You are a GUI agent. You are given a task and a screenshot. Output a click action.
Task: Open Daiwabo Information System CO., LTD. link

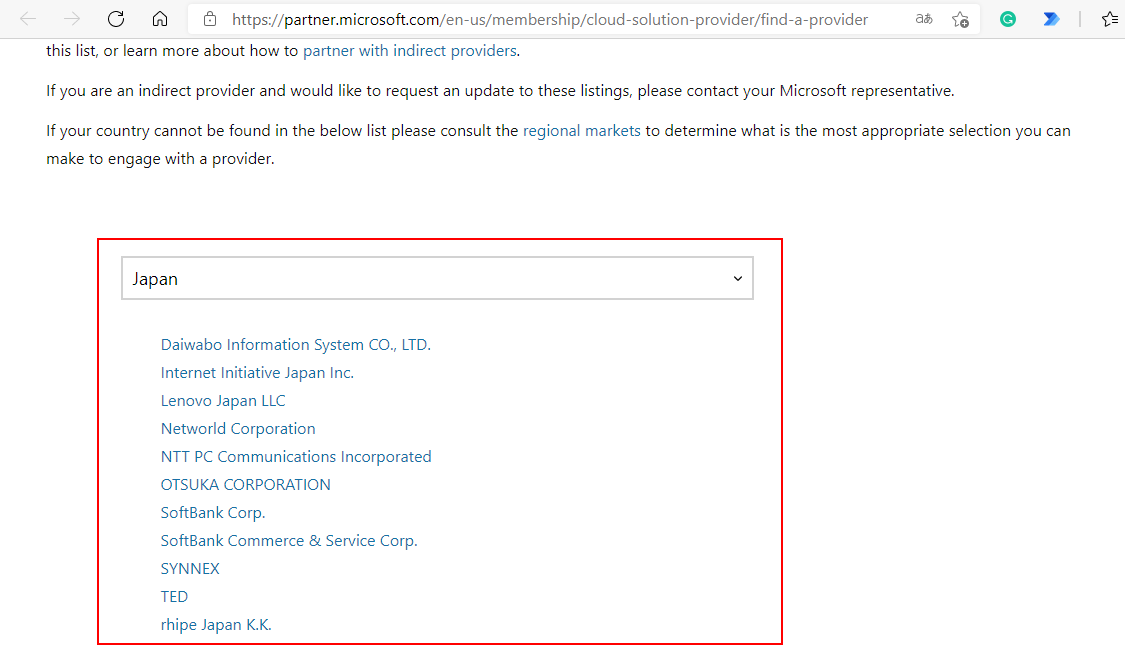(x=296, y=344)
